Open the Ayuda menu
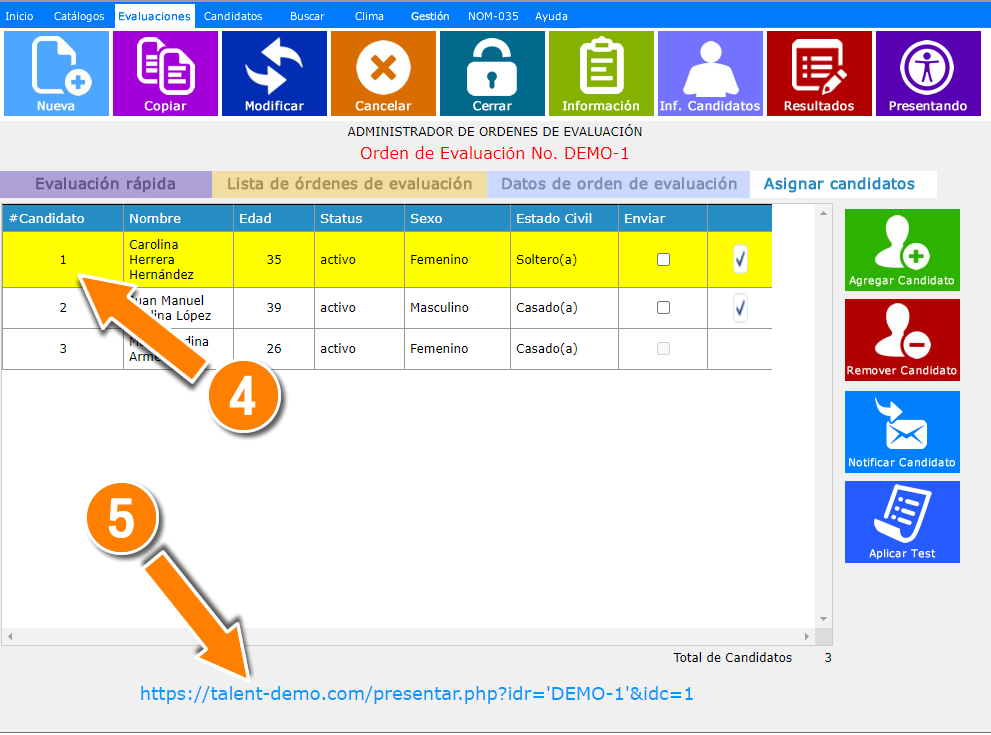991x735 pixels. tap(551, 16)
